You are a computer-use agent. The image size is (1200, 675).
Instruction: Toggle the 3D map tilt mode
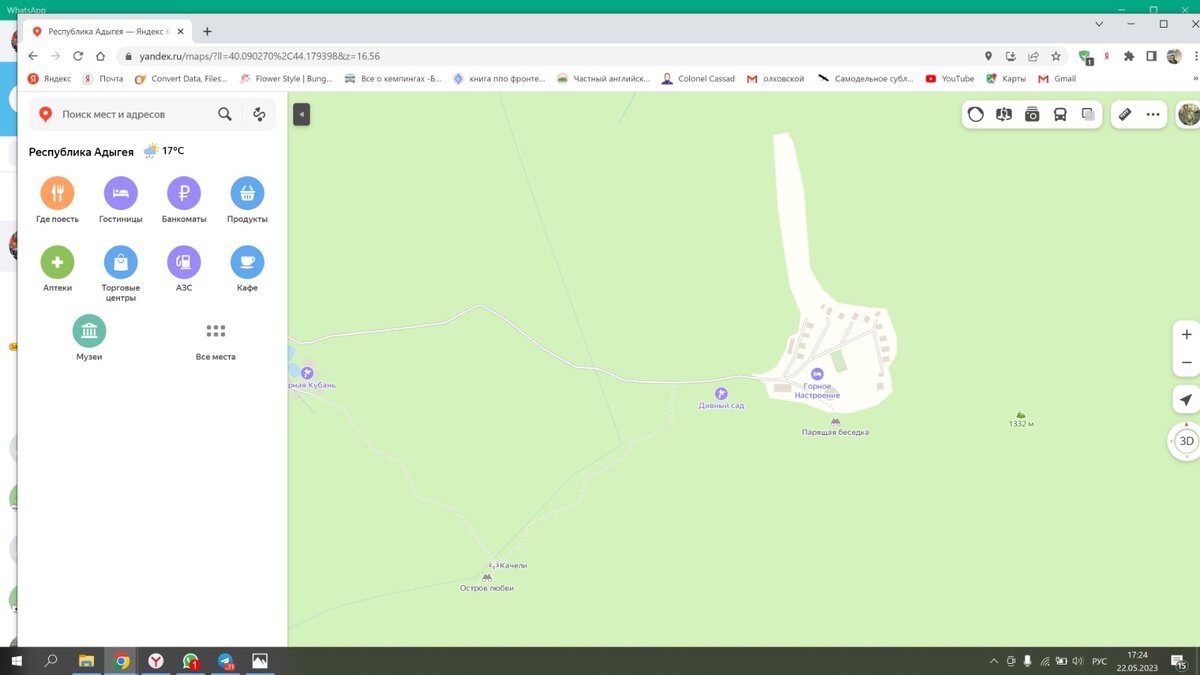coord(1186,440)
